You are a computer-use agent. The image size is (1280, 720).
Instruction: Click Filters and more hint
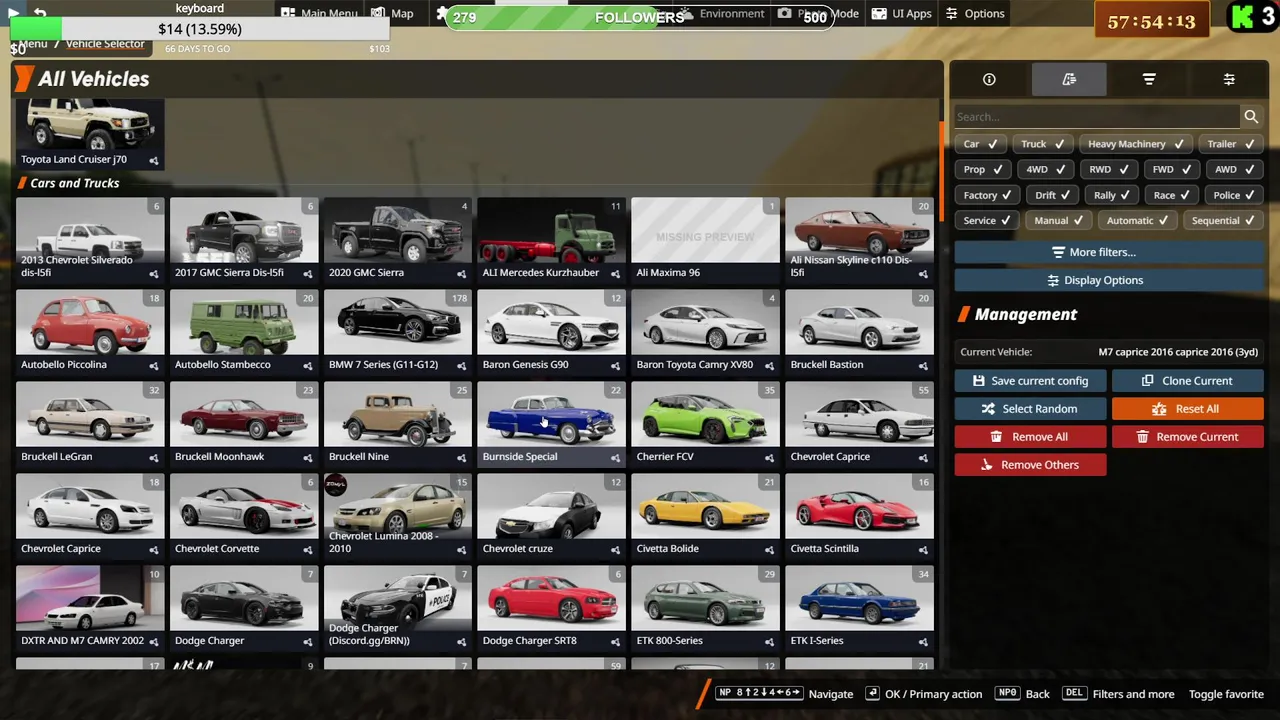click(1118, 694)
